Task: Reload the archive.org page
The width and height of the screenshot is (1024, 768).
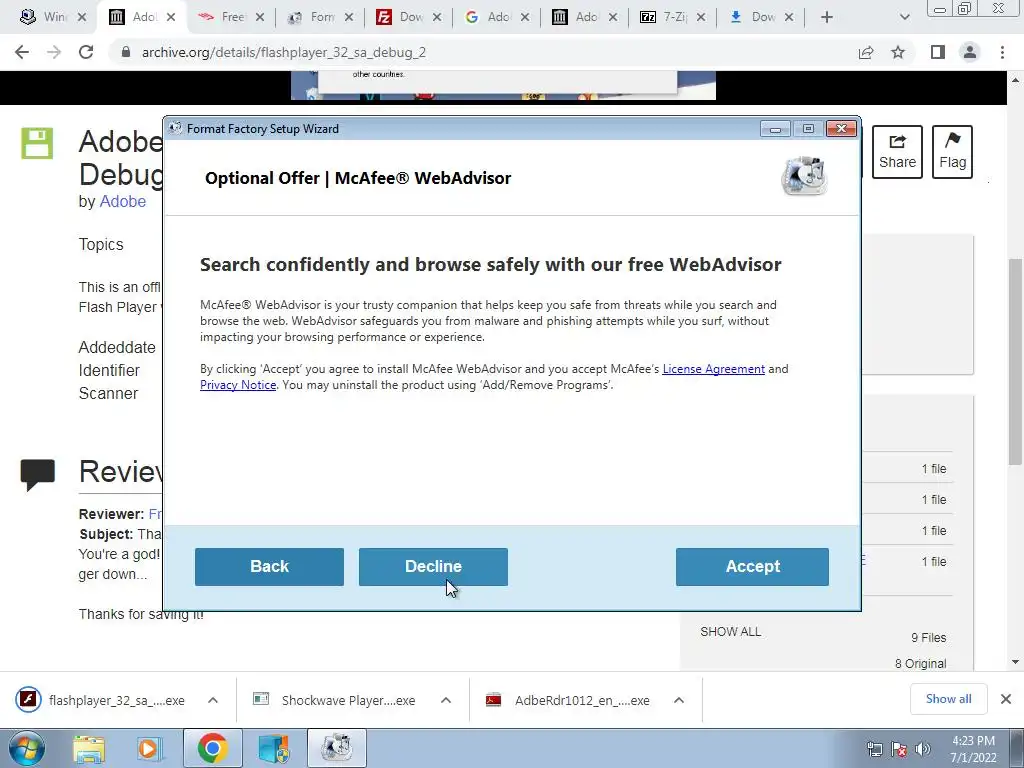Action: (86, 52)
